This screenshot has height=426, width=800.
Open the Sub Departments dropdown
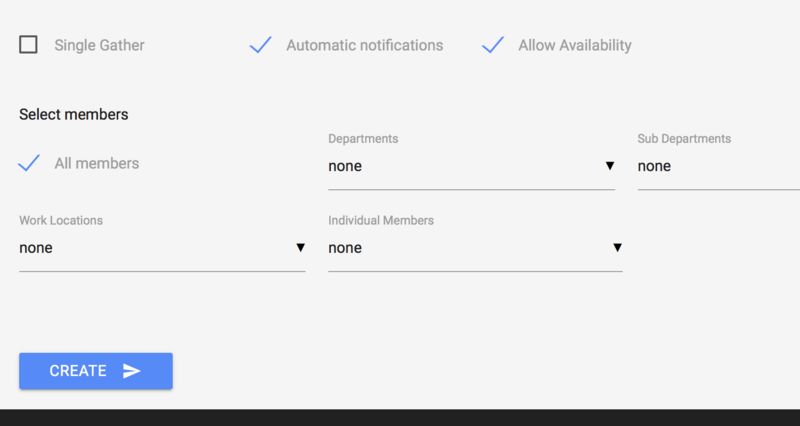click(716, 166)
